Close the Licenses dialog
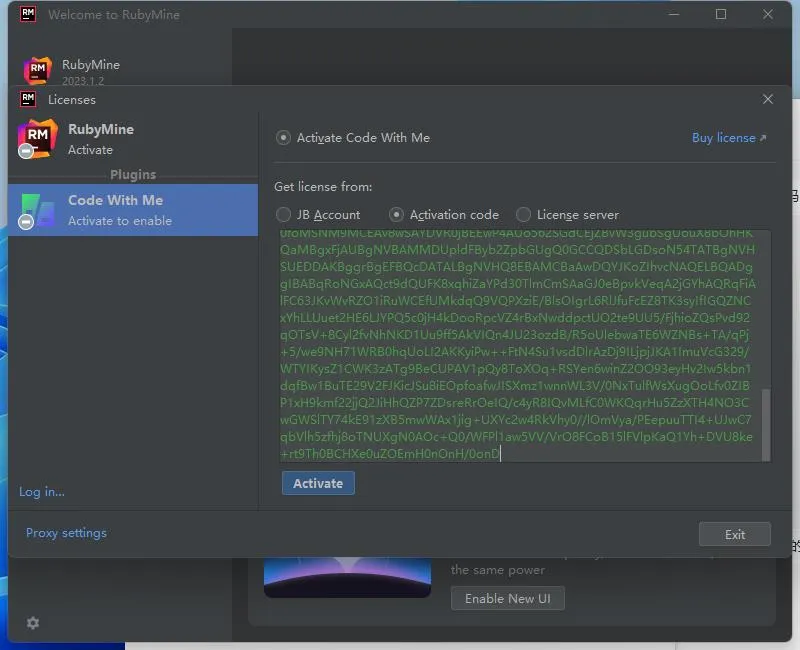Screen dimensions: 800x650 pos(768,99)
